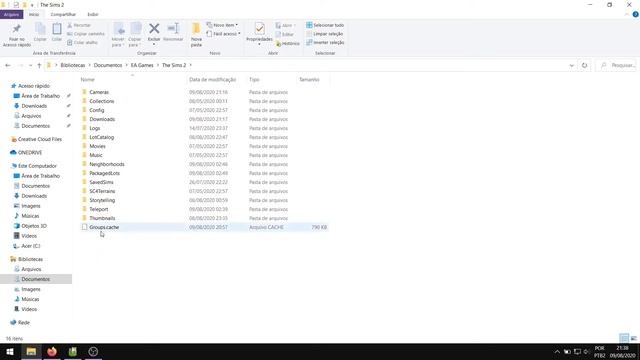The image size is (640, 360).
Task: Open Histórico from the ribbon
Action: coord(288,43)
